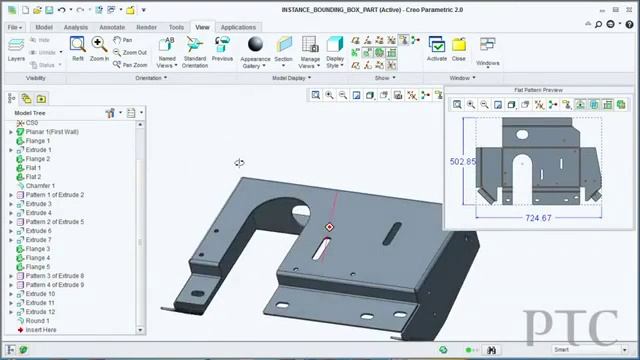640x360 pixels.
Task: Return to the Previous view orientation
Action: pos(222,49)
